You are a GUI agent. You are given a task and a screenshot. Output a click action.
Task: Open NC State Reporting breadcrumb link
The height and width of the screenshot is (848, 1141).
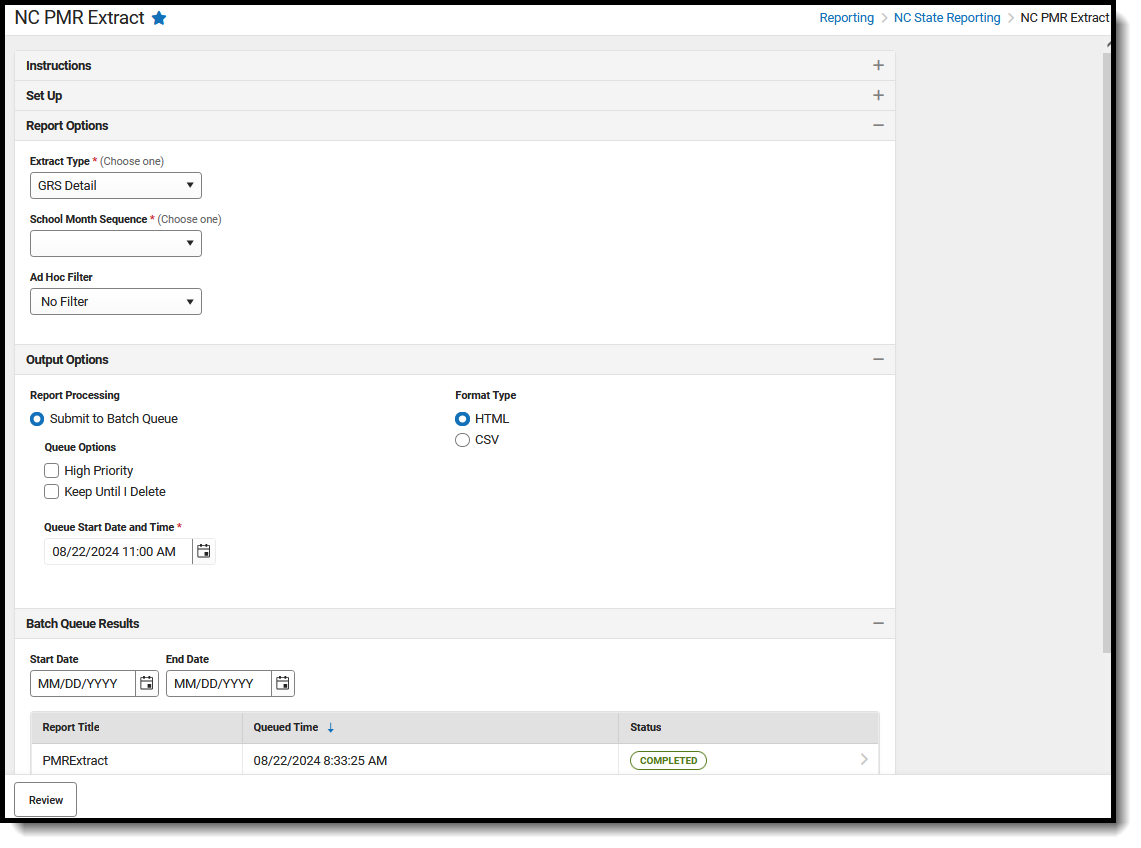(947, 17)
